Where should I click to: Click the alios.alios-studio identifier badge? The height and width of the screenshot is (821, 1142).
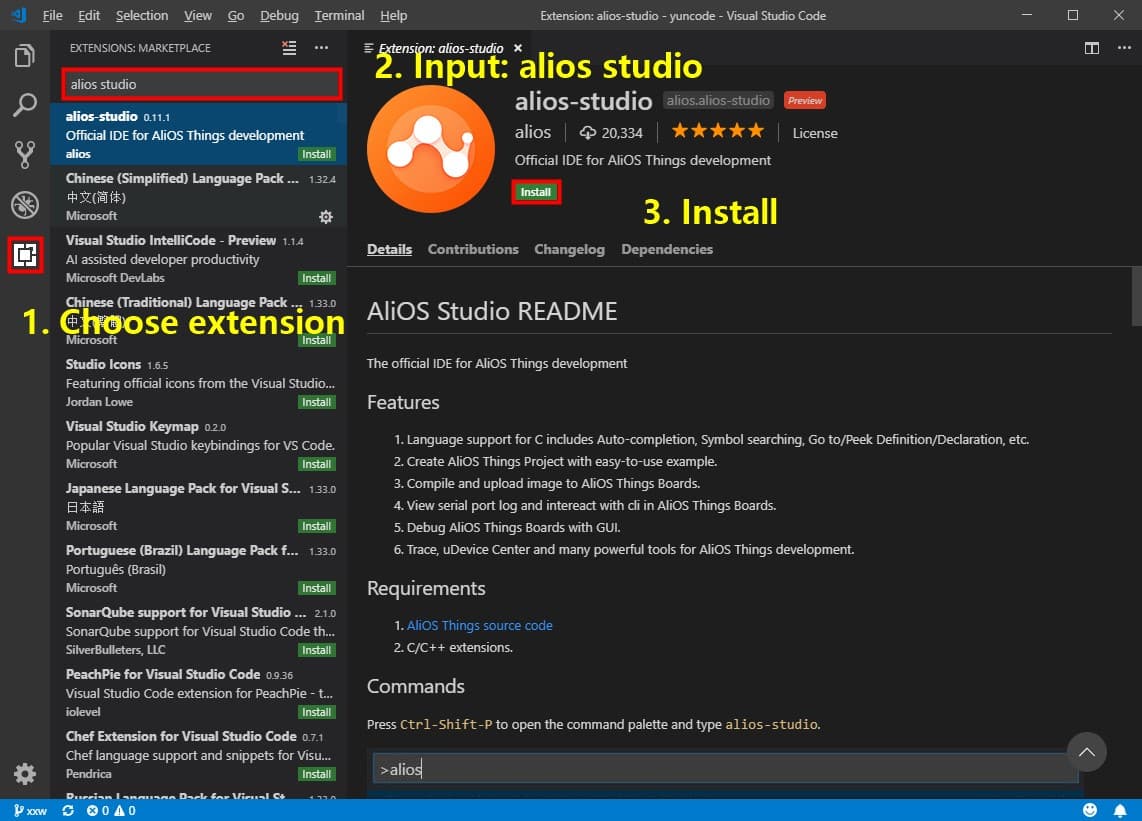717,101
